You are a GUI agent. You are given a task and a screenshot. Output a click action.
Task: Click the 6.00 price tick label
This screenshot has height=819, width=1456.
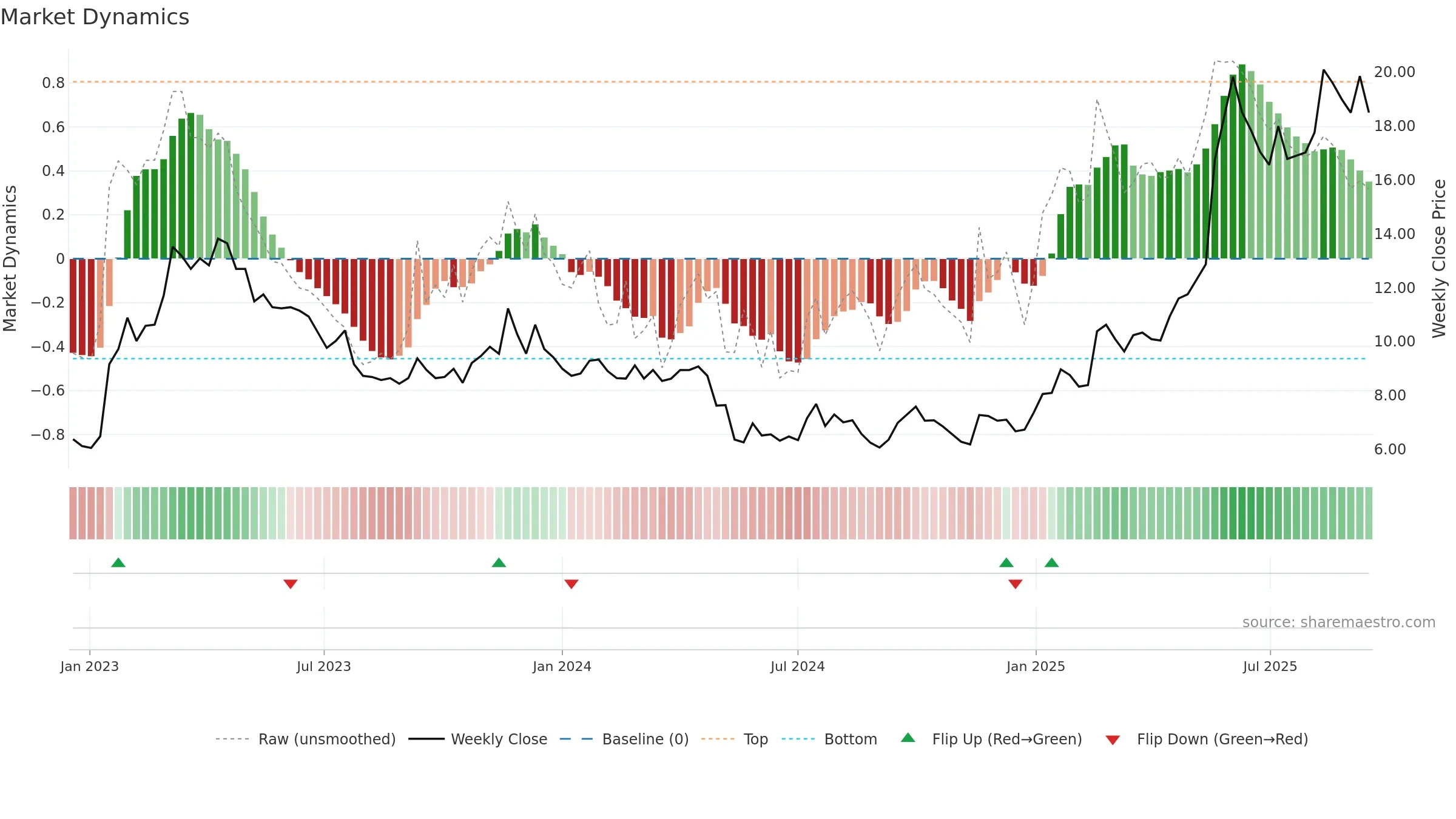[x=1390, y=449]
